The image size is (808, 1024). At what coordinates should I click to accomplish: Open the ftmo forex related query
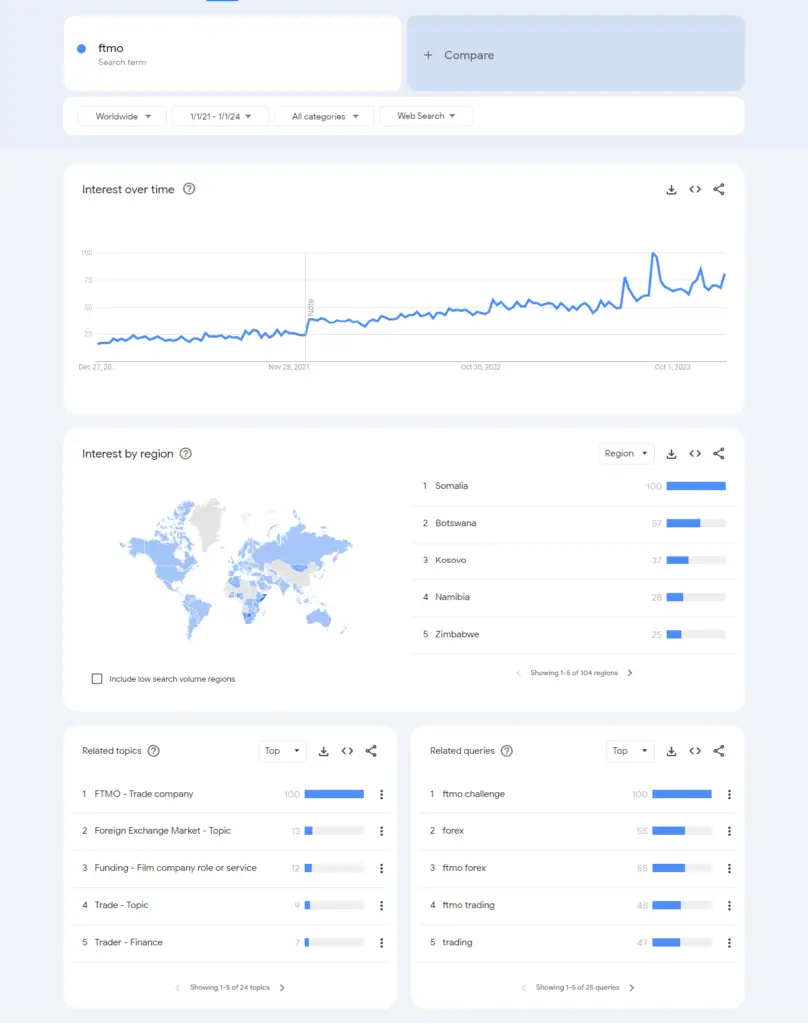(x=464, y=868)
